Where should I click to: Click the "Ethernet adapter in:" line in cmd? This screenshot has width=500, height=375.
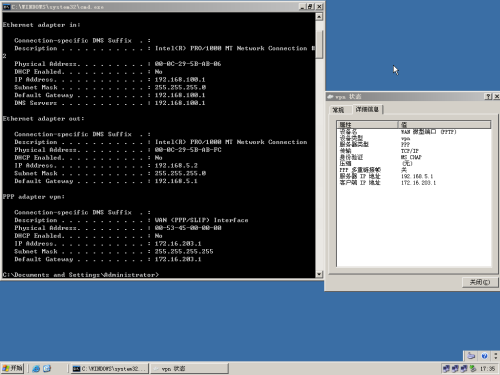[x=41, y=25]
